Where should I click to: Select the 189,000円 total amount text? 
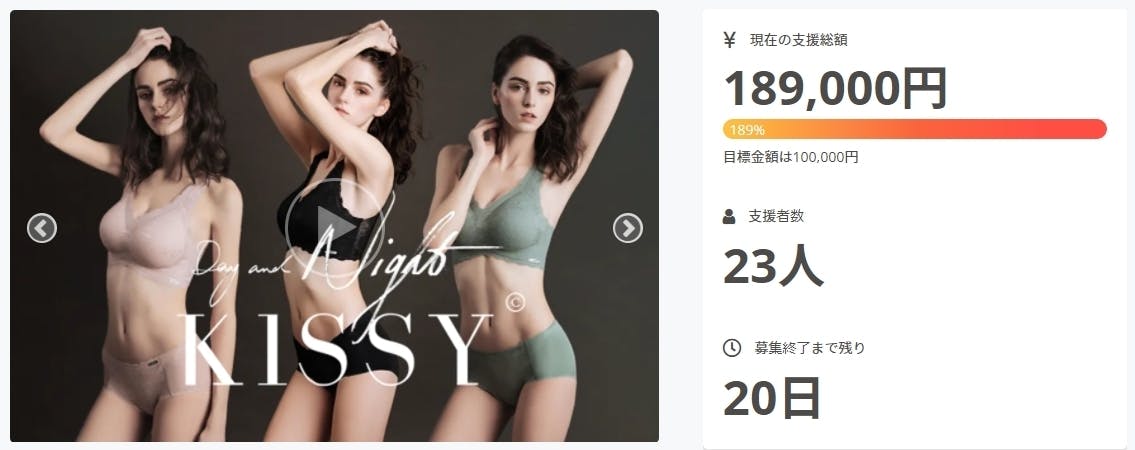pos(835,88)
